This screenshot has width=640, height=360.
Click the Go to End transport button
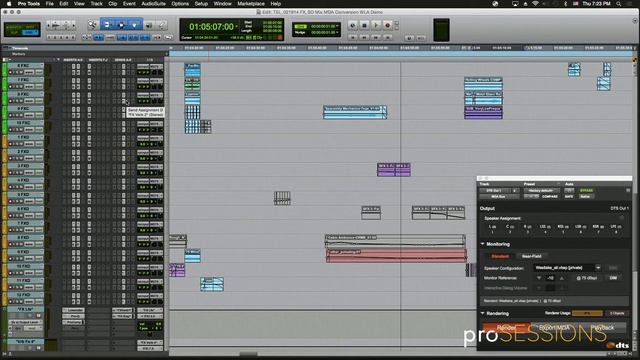click(x=387, y=37)
